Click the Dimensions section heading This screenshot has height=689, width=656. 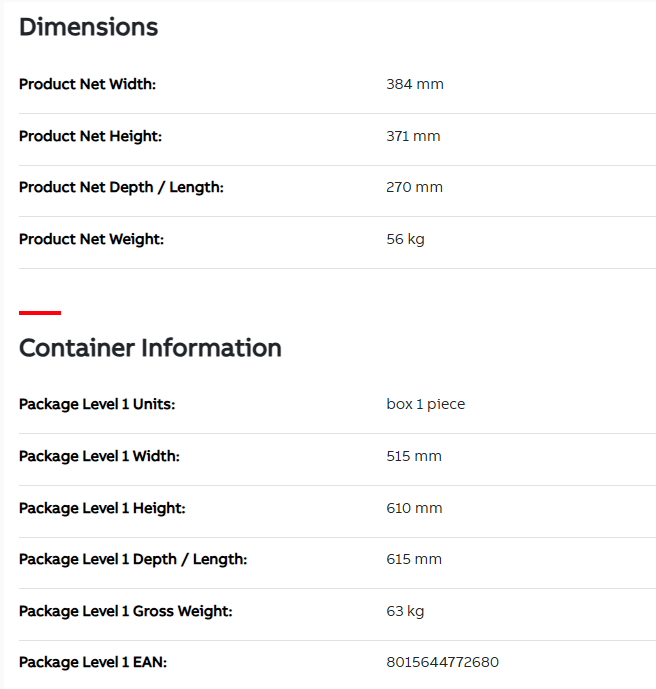pos(88,27)
